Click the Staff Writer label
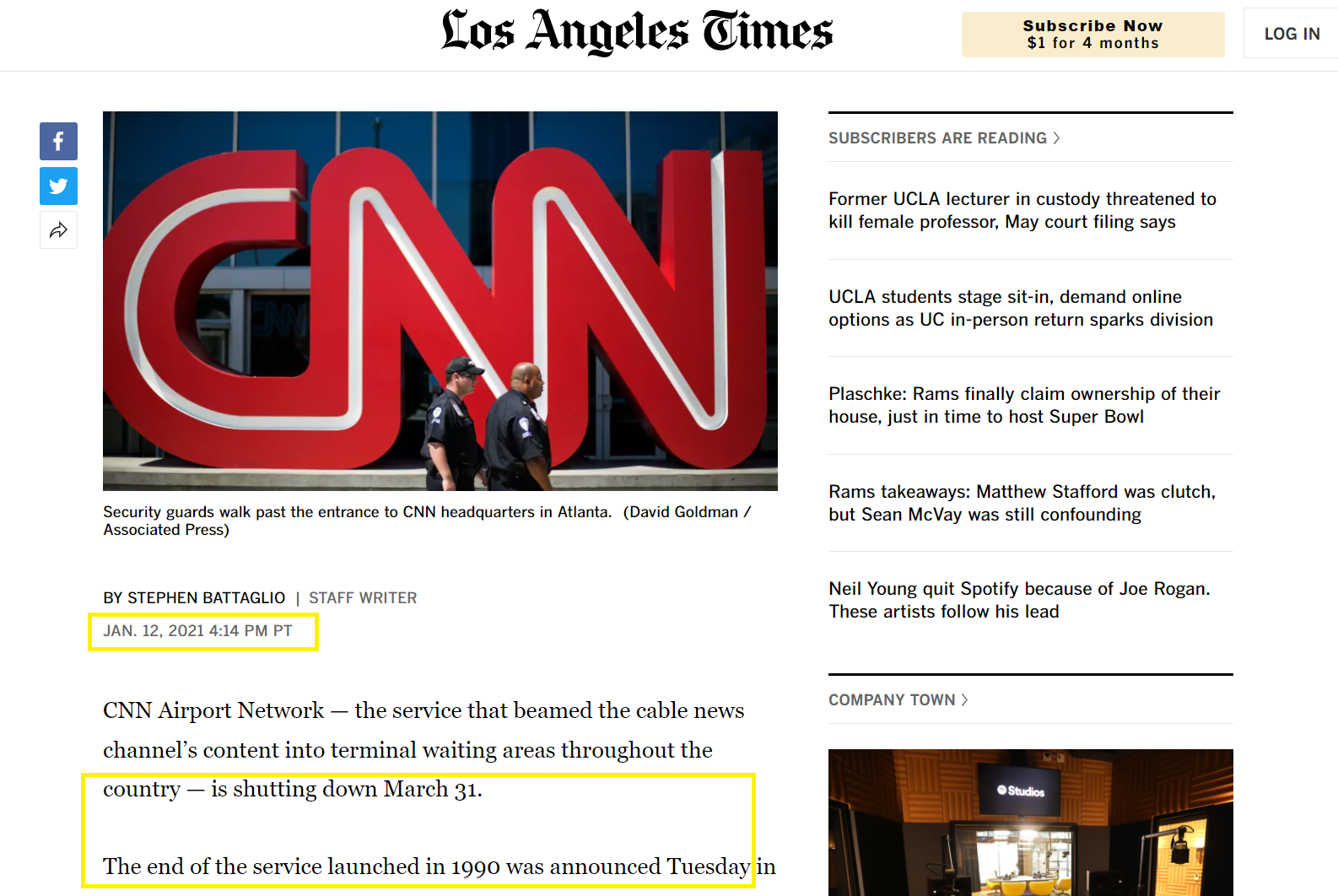 pos(363,598)
